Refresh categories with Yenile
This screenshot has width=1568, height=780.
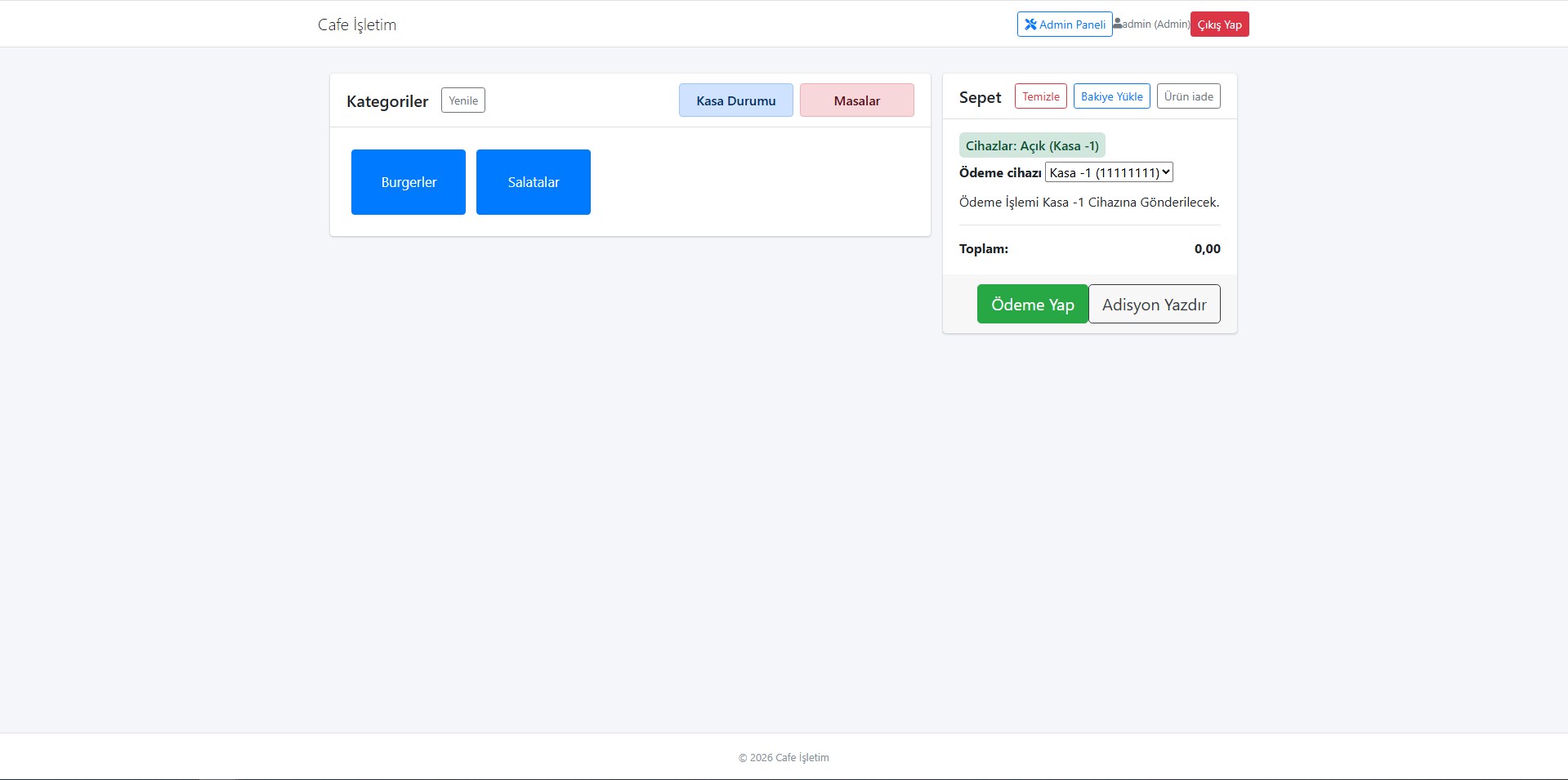coord(463,100)
